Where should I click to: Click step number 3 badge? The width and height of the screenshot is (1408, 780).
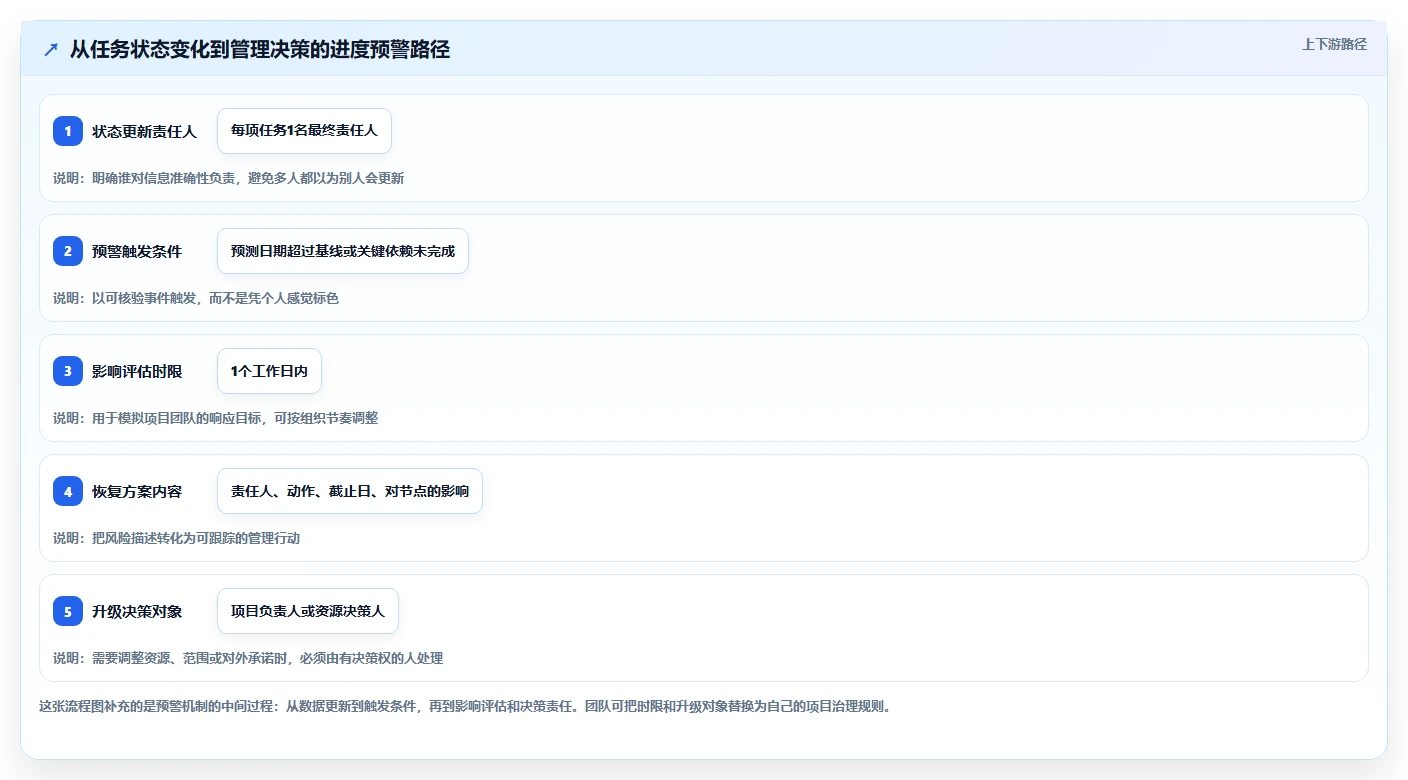[x=68, y=371]
